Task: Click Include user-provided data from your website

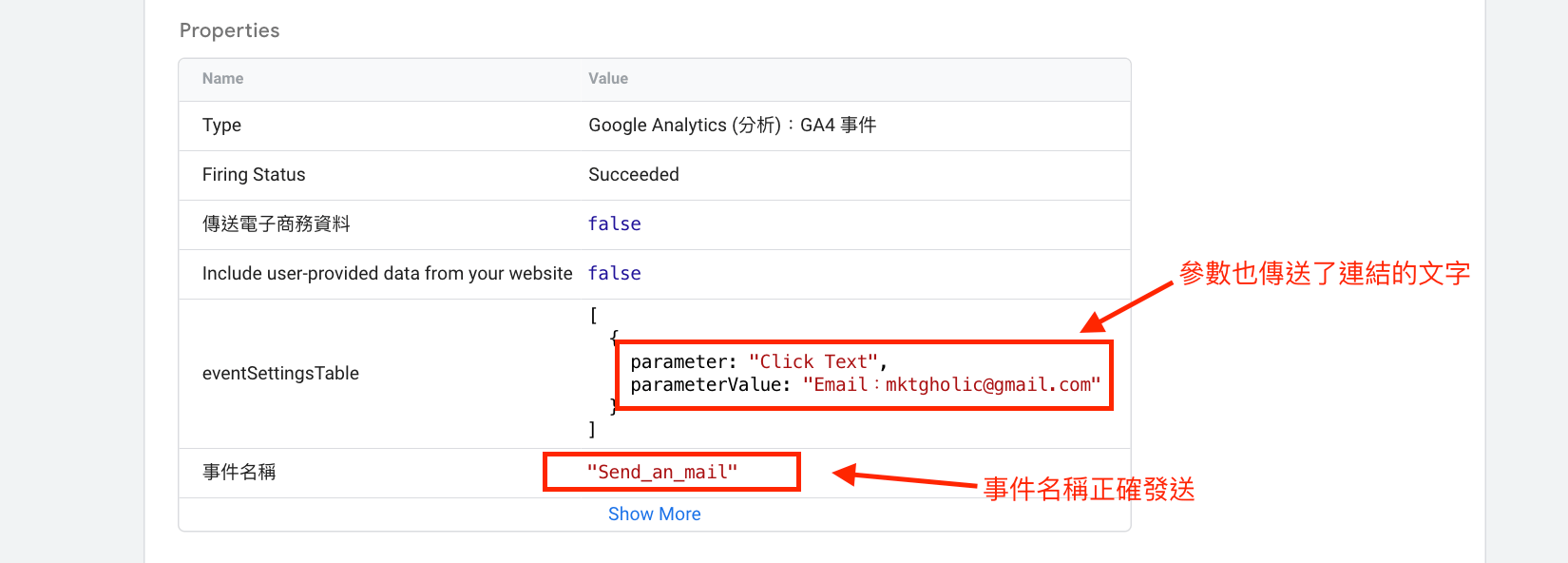Action: pyautogui.click(x=388, y=274)
